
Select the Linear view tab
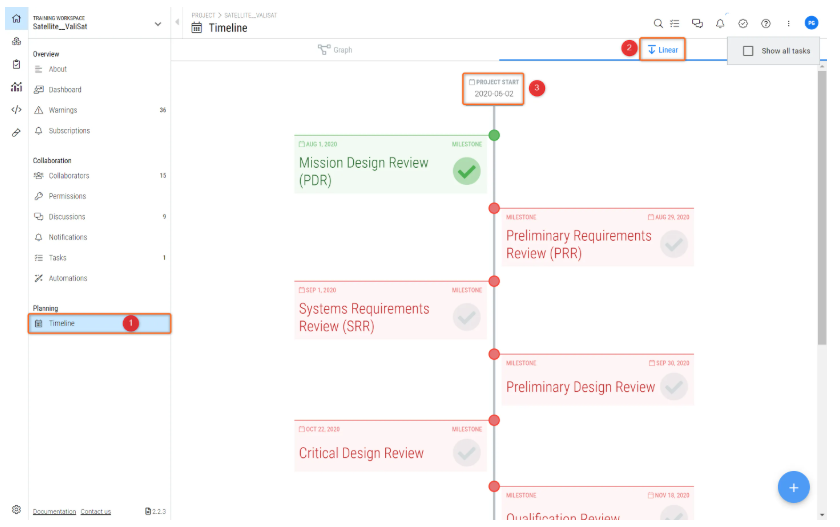pyautogui.click(x=663, y=50)
